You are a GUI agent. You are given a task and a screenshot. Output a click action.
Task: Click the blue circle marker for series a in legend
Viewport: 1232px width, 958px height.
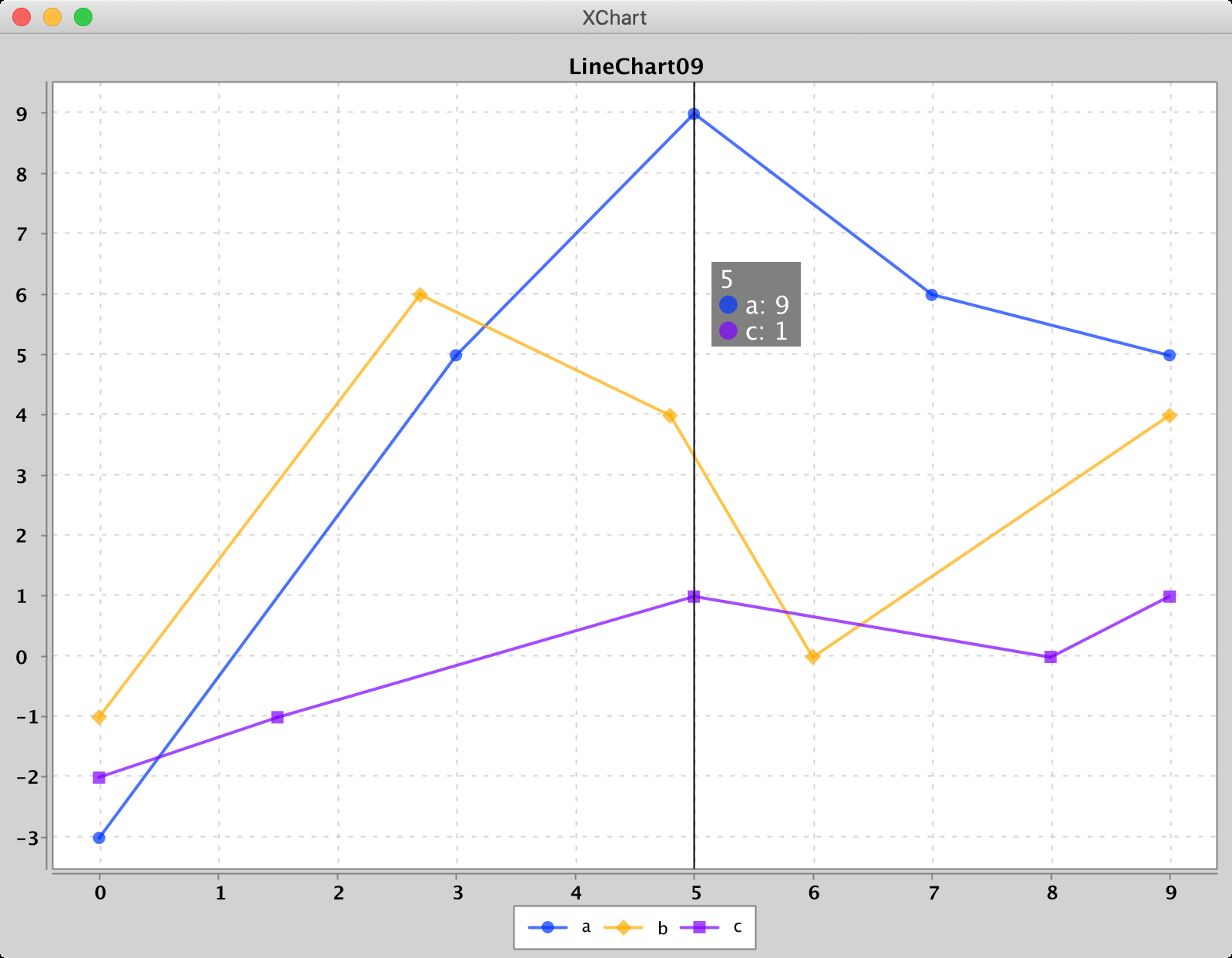pyautogui.click(x=547, y=927)
